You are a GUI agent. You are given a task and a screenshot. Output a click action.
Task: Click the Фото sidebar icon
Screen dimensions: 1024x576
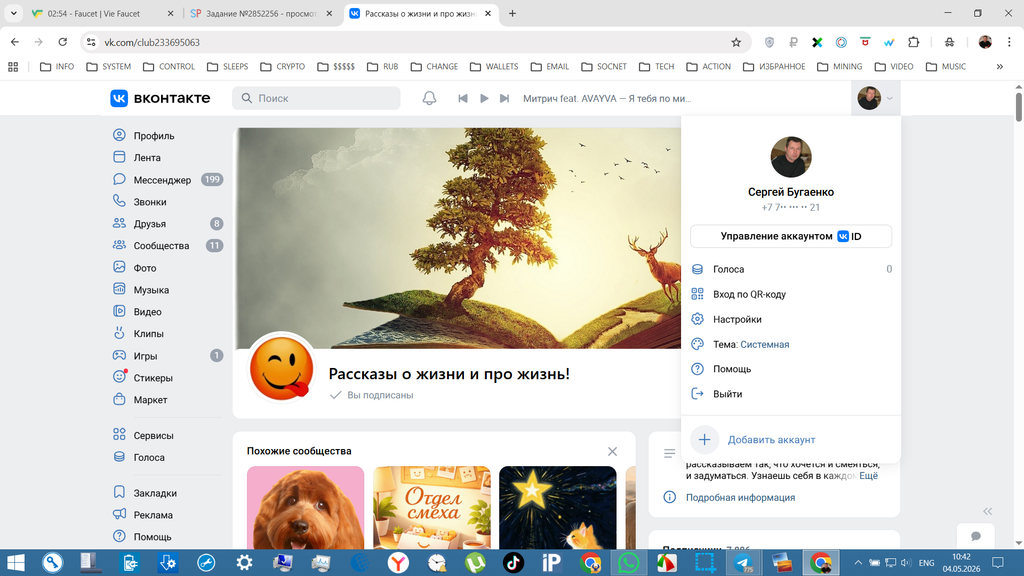[x=119, y=267]
